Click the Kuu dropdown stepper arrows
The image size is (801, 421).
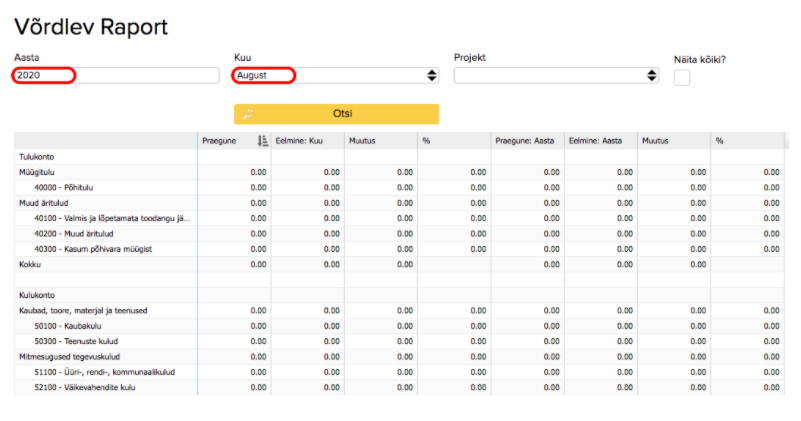point(431,75)
